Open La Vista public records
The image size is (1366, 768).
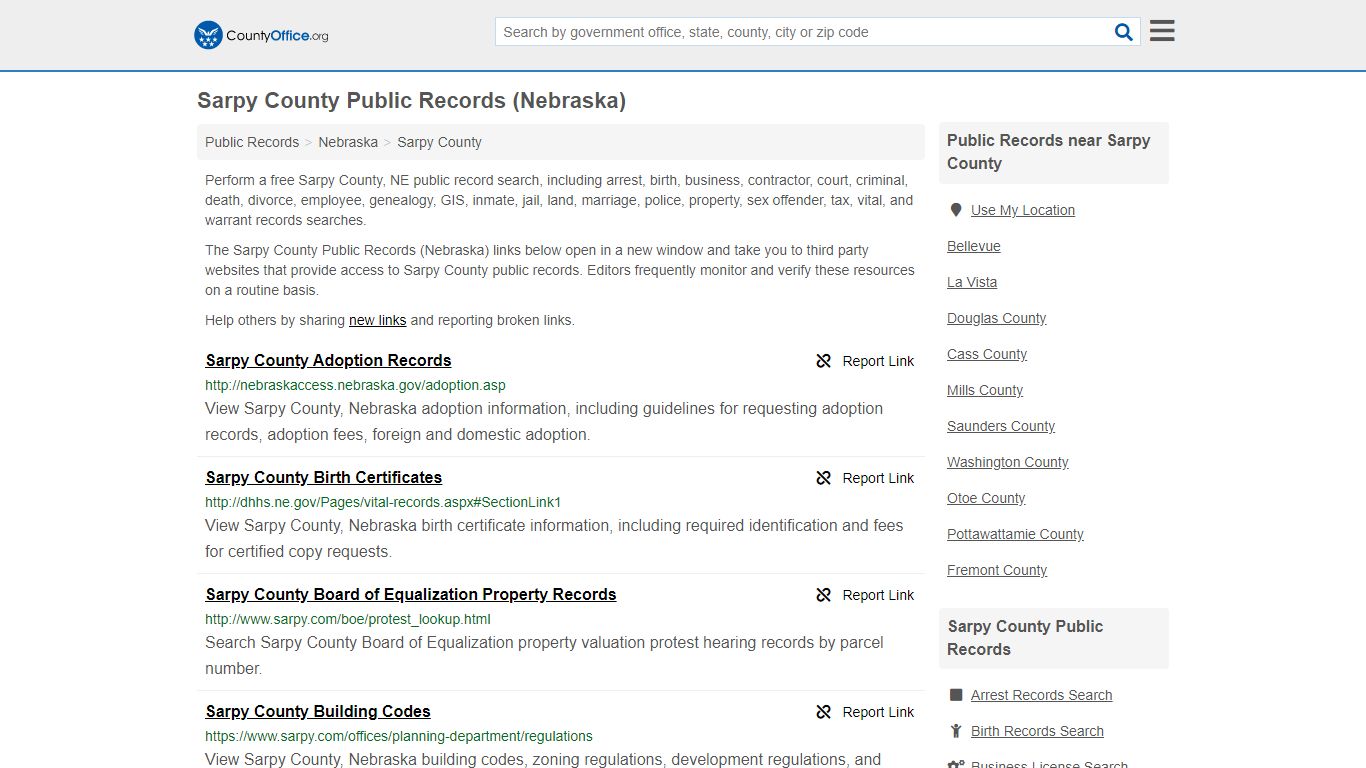972,282
